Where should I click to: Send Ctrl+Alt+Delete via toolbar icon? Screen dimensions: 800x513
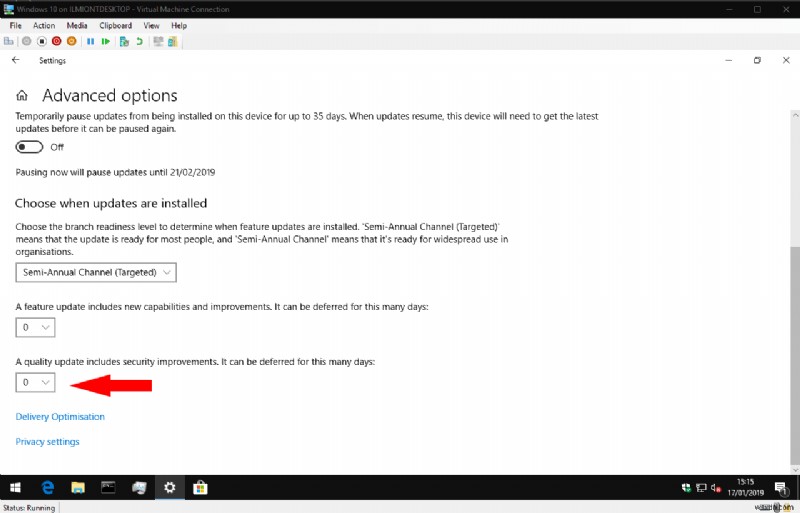click(x=9, y=41)
